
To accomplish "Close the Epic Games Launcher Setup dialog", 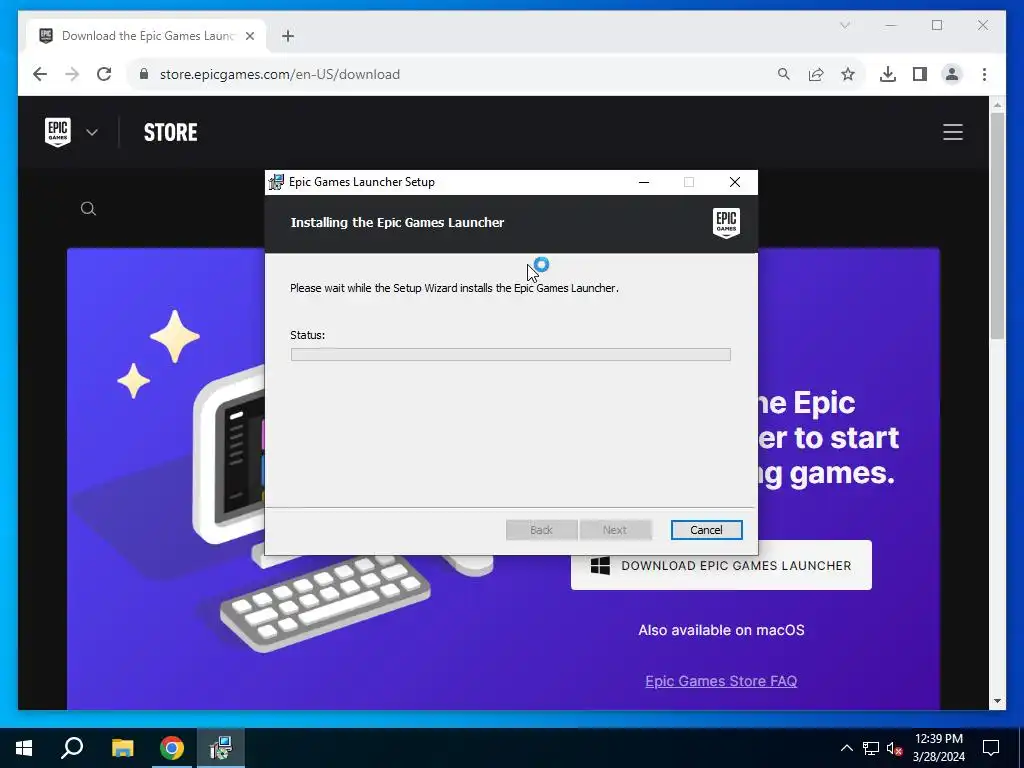I will tap(735, 182).
